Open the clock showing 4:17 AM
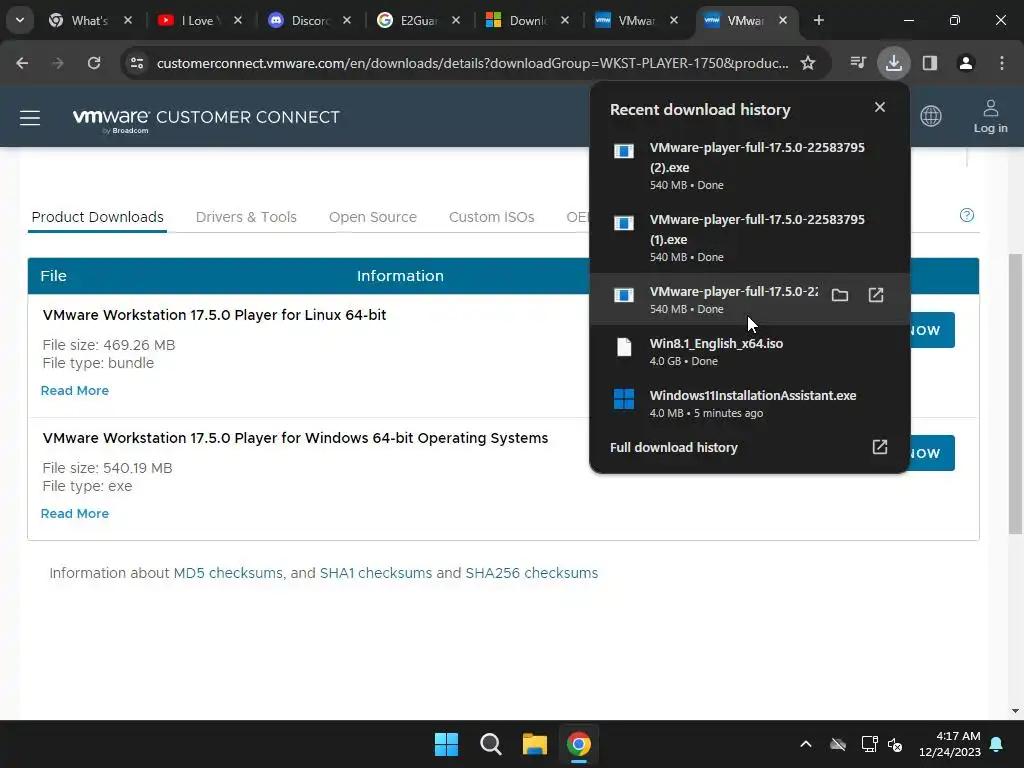This screenshot has height=768, width=1024. pyautogui.click(x=950, y=744)
